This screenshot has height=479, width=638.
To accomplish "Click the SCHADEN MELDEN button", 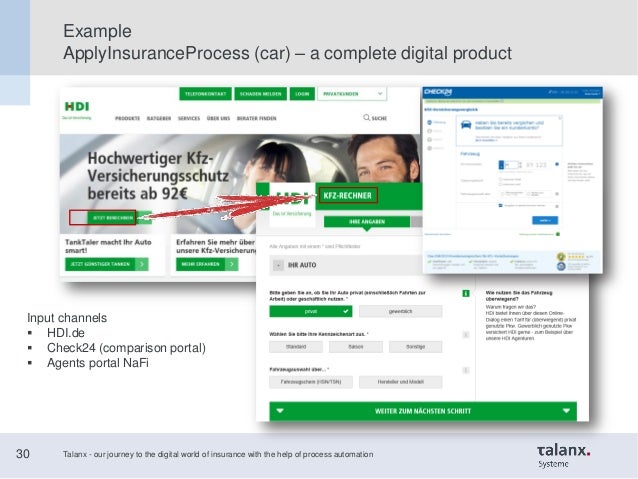I will pos(260,94).
